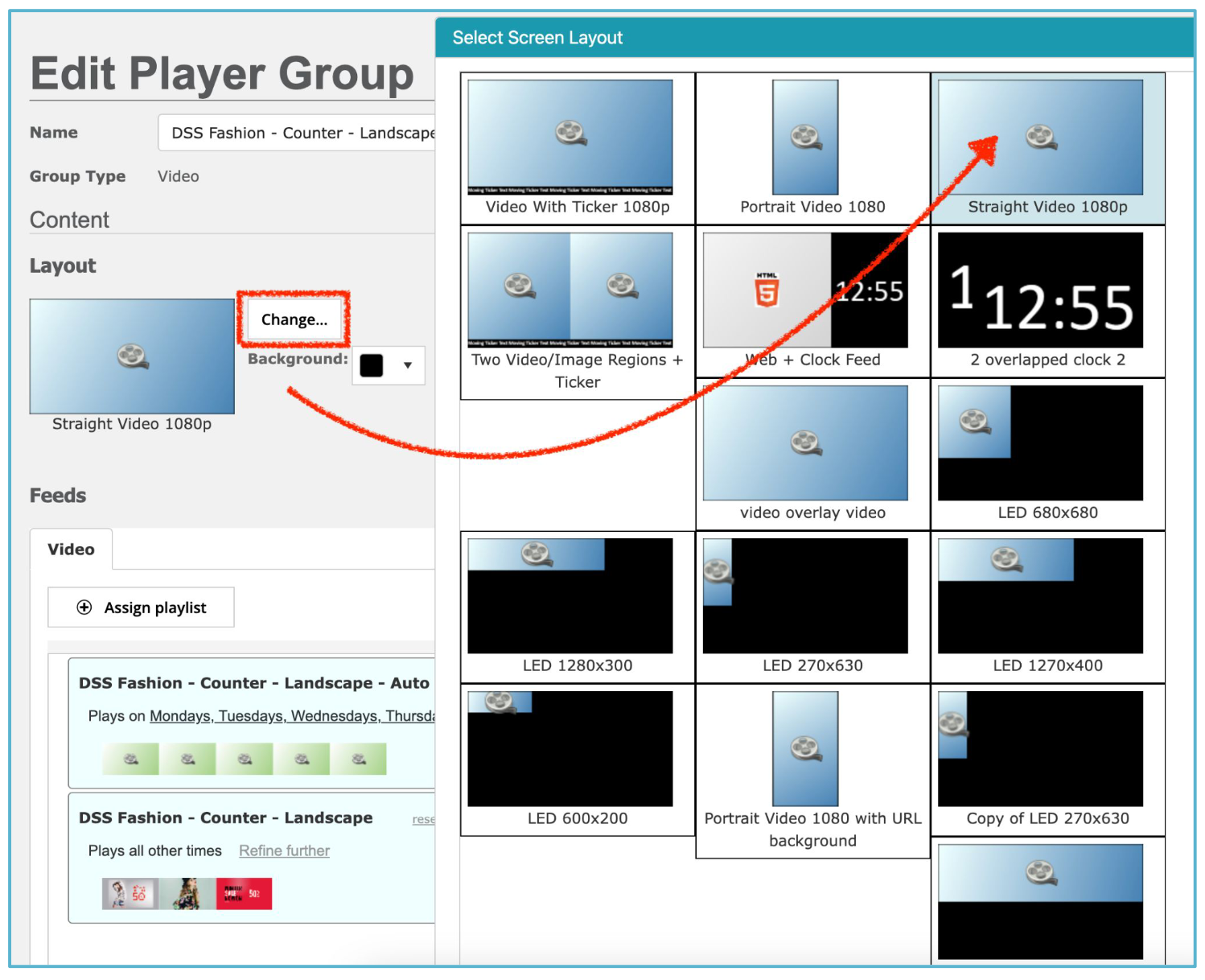Choose the Portrait Video 1080 layout
The width and height of the screenshot is (1205, 980).
812,148
